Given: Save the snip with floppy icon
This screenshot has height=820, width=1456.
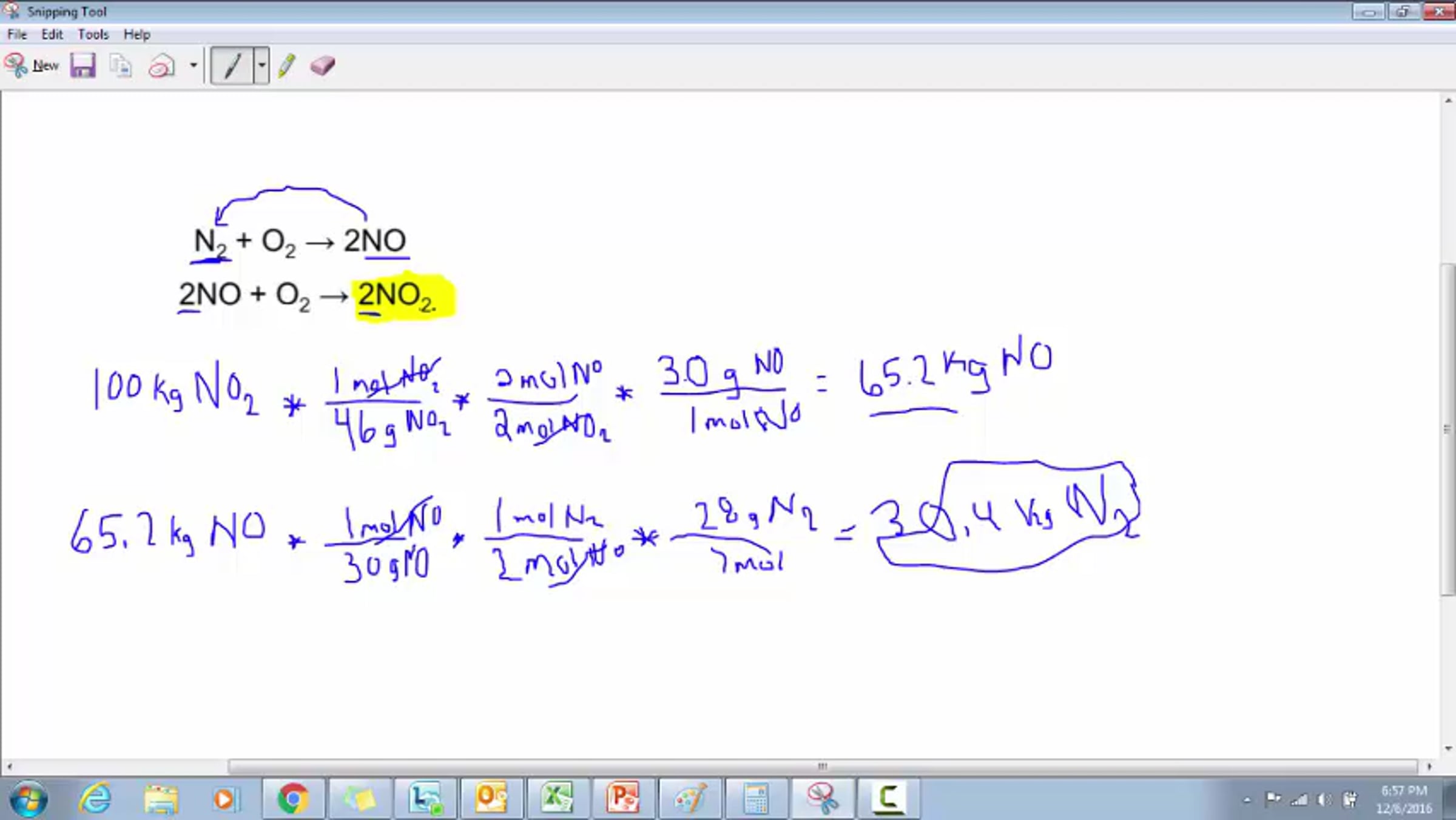Looking at the screenshot, I should pos(83,66).
